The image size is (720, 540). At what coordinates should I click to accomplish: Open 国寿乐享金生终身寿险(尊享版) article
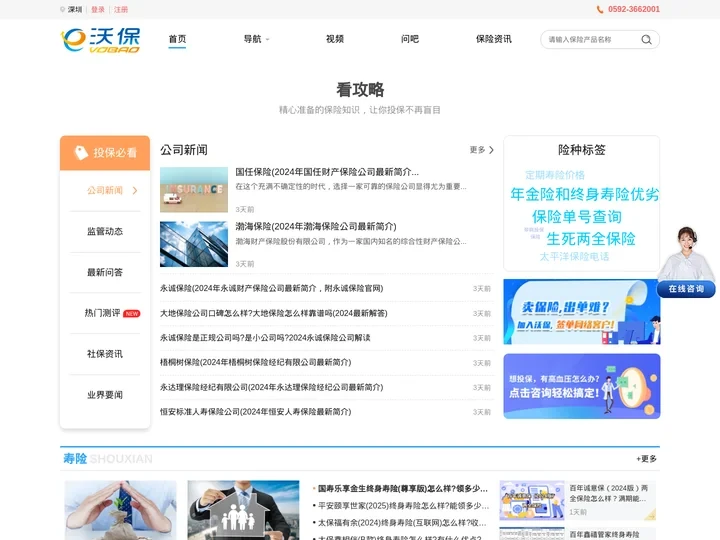click(x=403, y=489)
